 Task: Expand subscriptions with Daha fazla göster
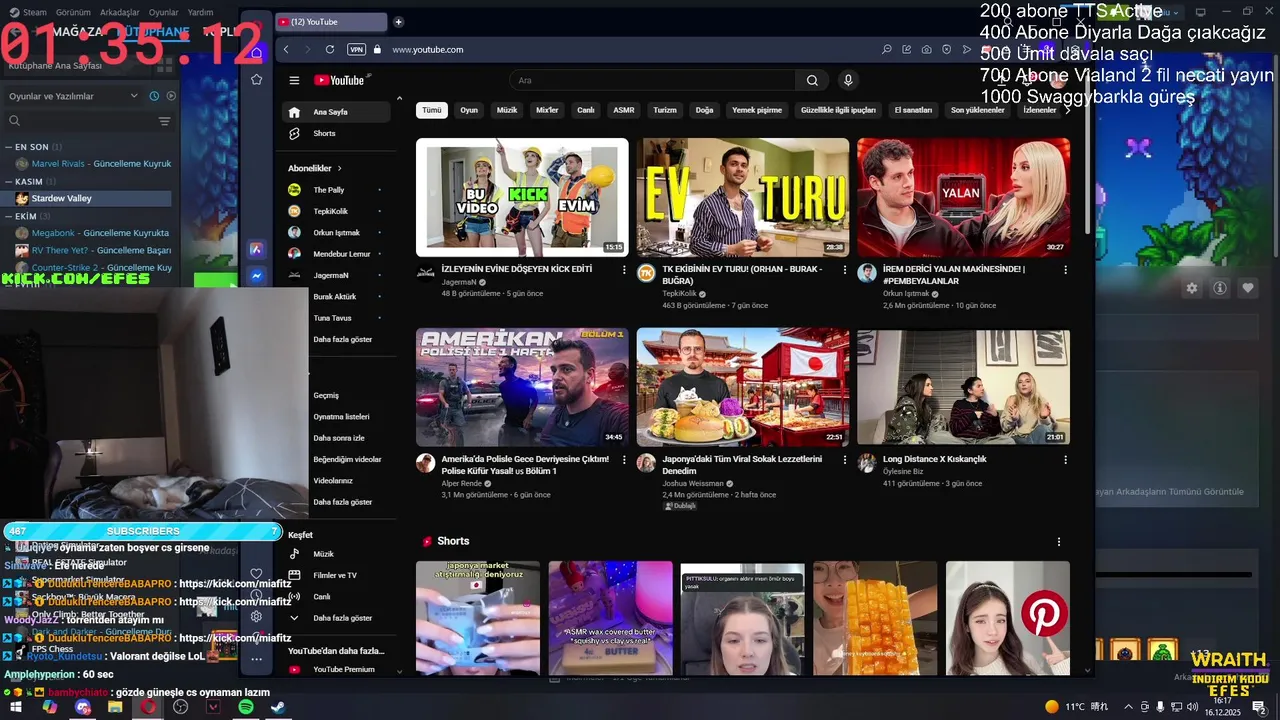337,339
